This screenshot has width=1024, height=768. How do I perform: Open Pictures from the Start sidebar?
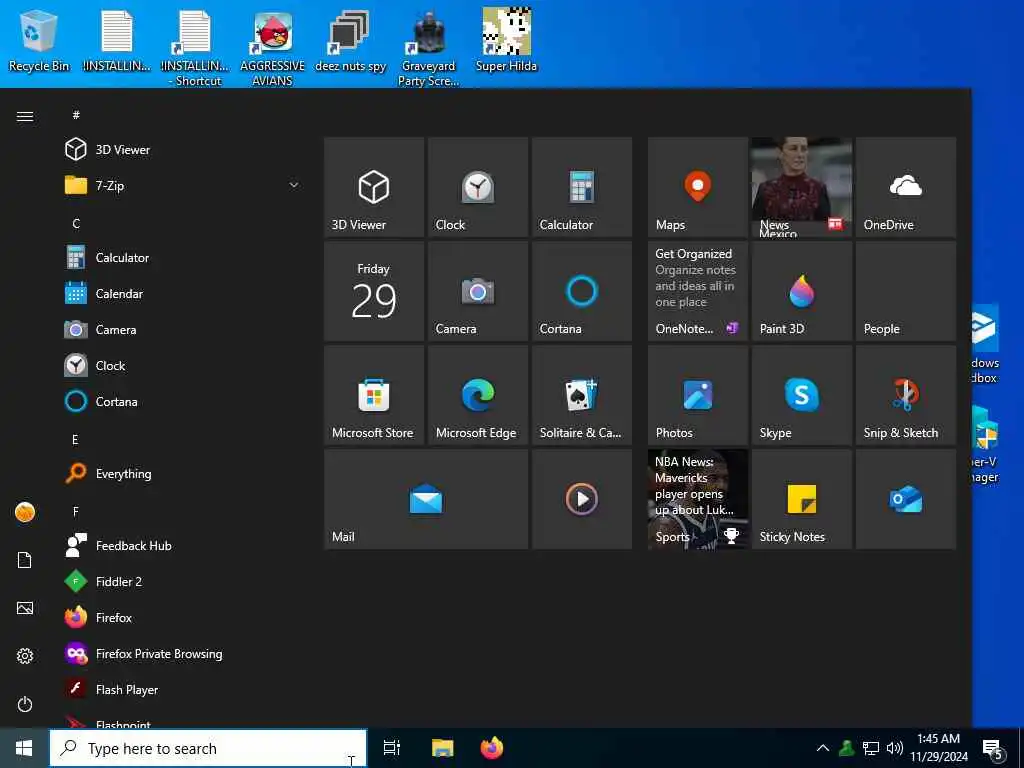25,608
